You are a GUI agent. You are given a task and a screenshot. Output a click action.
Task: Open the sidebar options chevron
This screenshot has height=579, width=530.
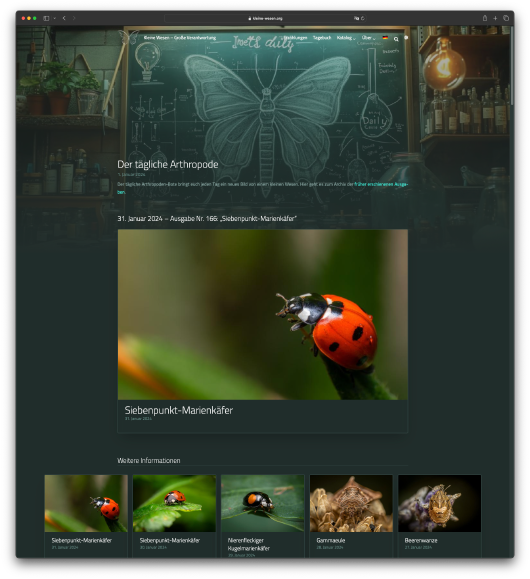click(x=55, y=18)
